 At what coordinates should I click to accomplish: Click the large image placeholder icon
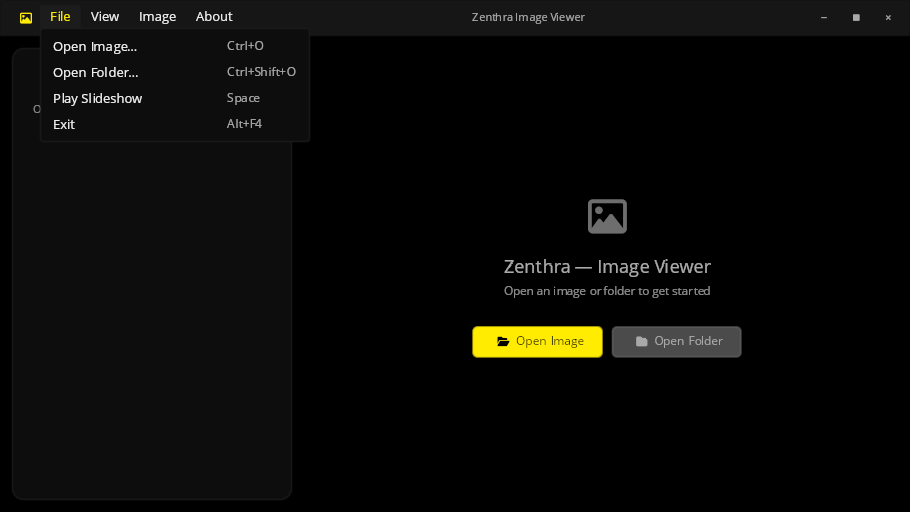[x=607, y=216]
